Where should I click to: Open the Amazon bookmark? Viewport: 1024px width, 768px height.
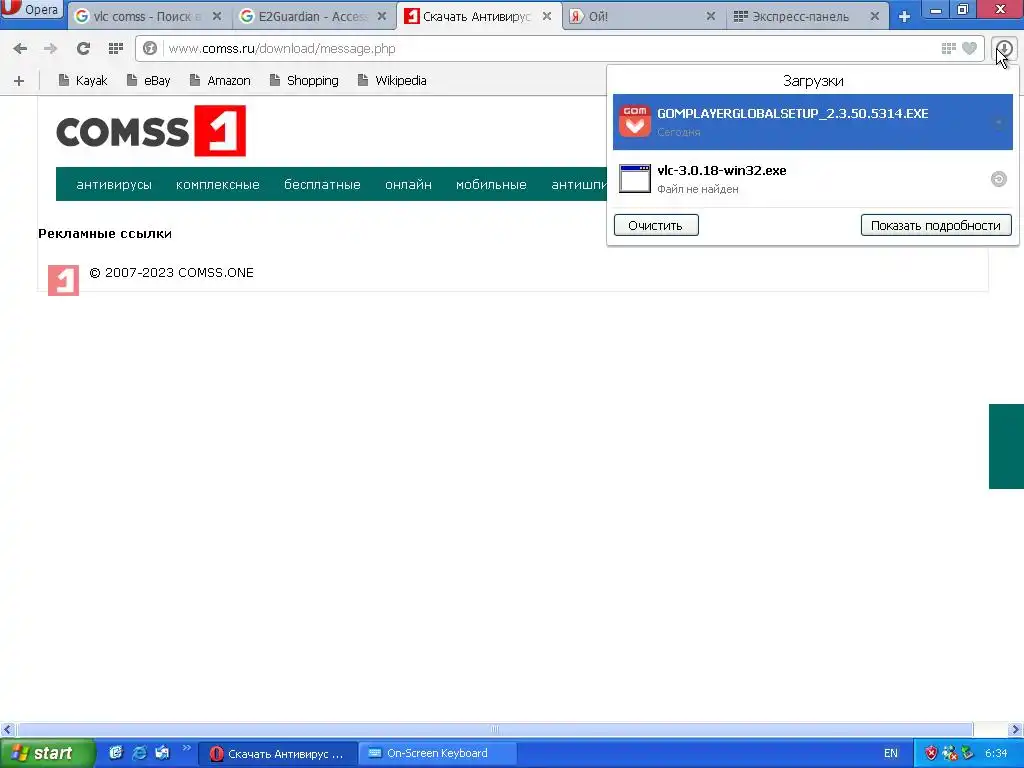pos(220,80)
